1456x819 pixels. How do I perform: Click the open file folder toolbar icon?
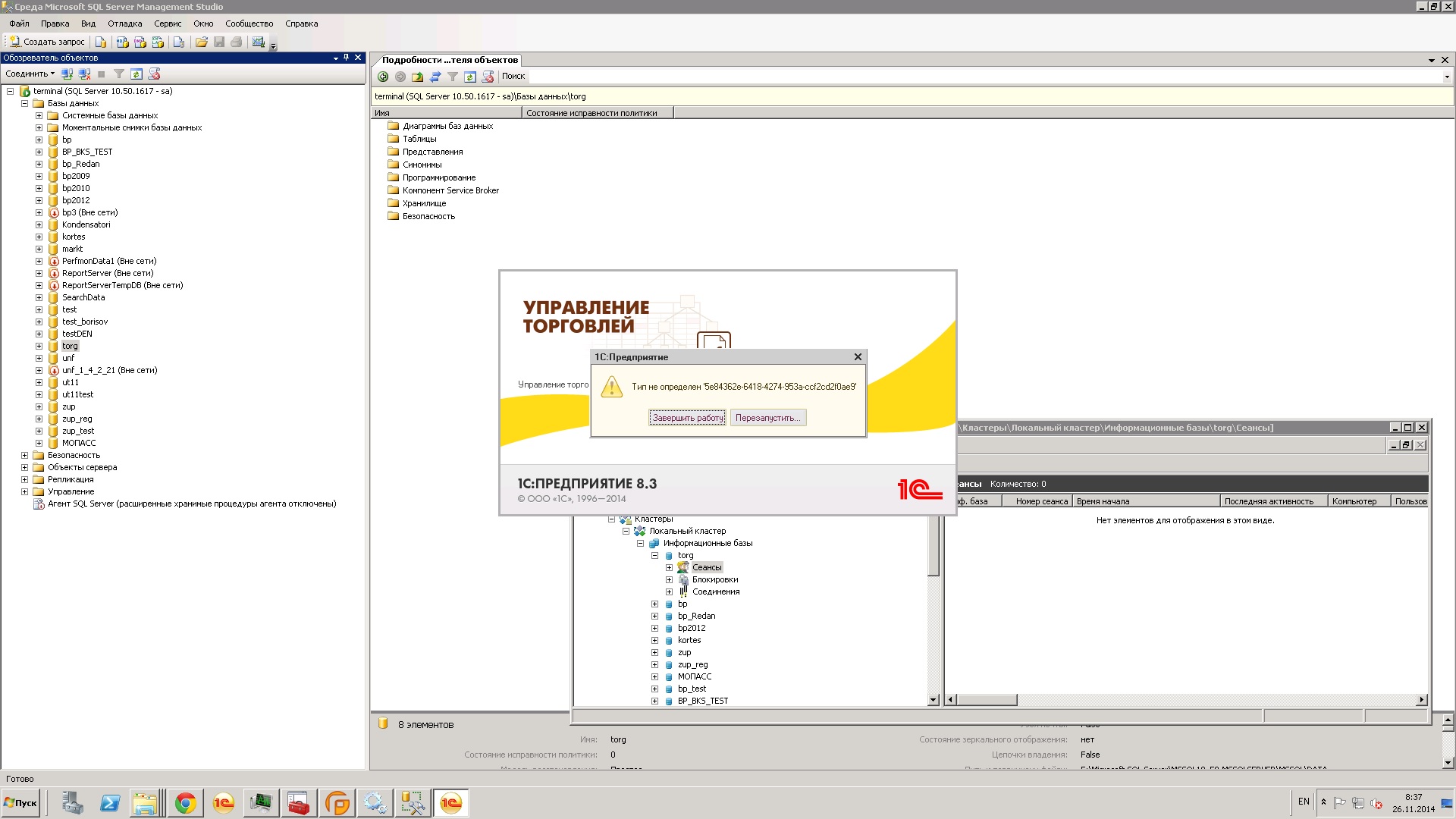[201, 42]
